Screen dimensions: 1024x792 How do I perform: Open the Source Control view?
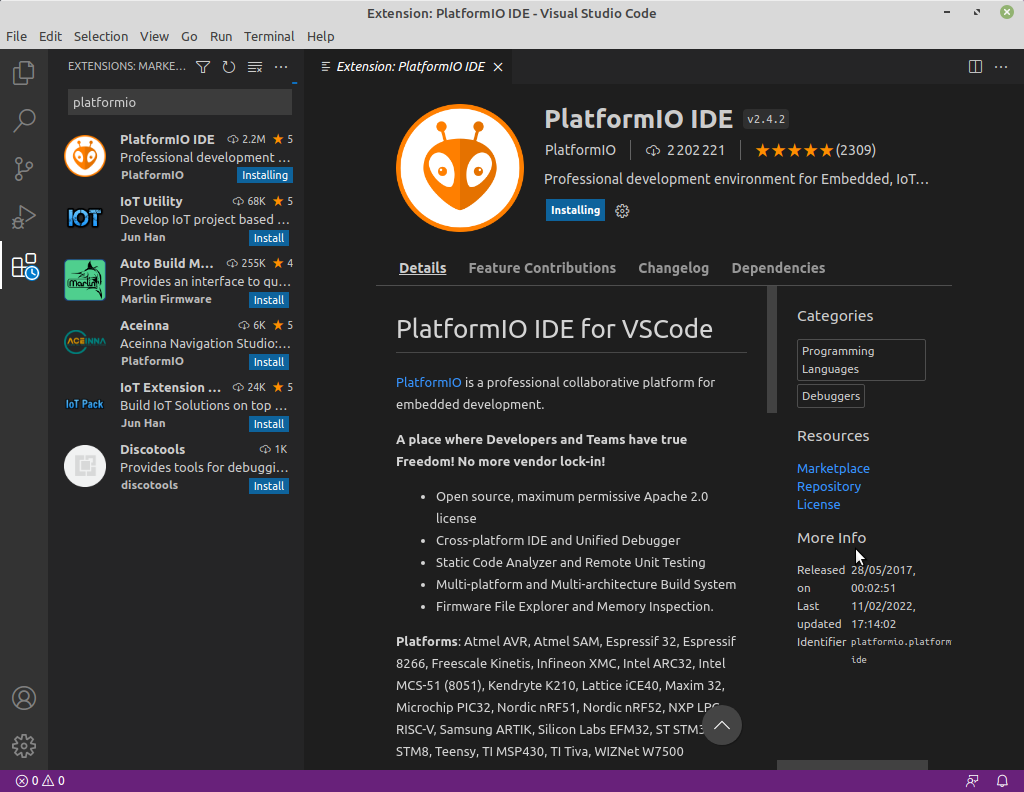(x=24, y=169)
